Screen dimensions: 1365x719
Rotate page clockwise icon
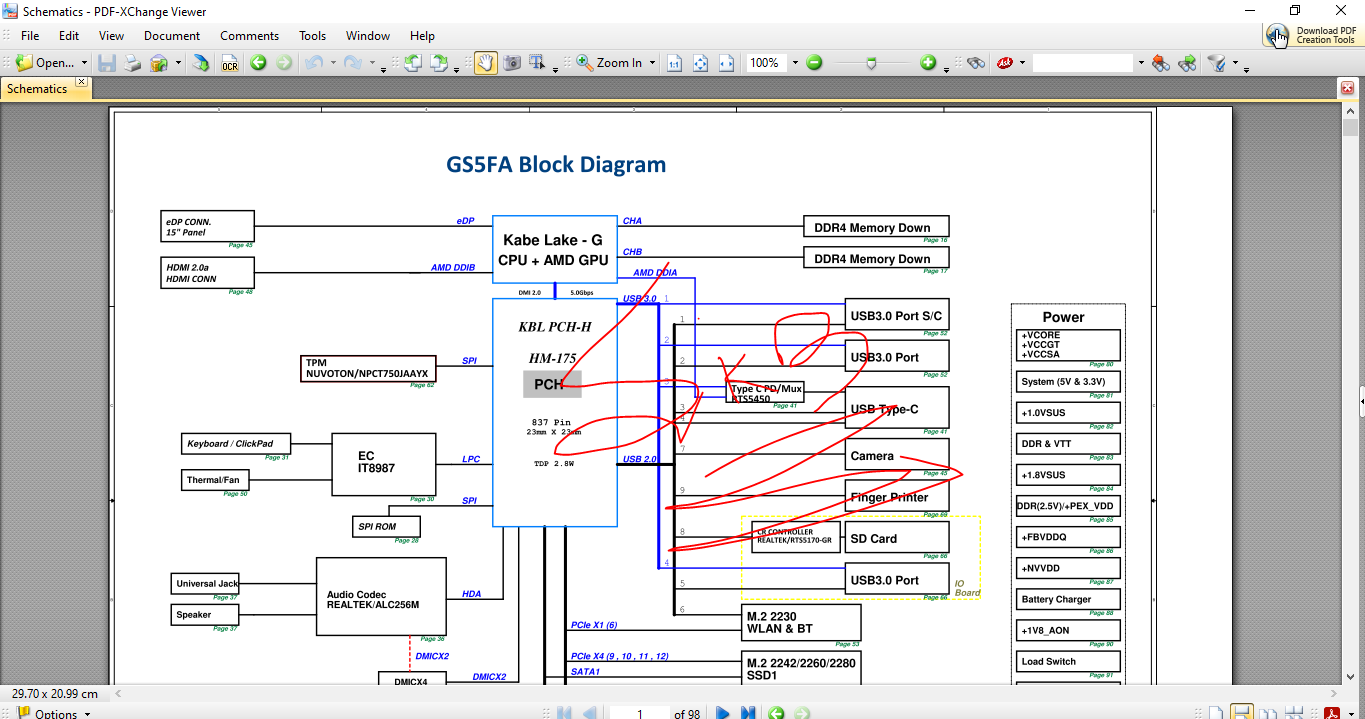(x=438, y=62)
